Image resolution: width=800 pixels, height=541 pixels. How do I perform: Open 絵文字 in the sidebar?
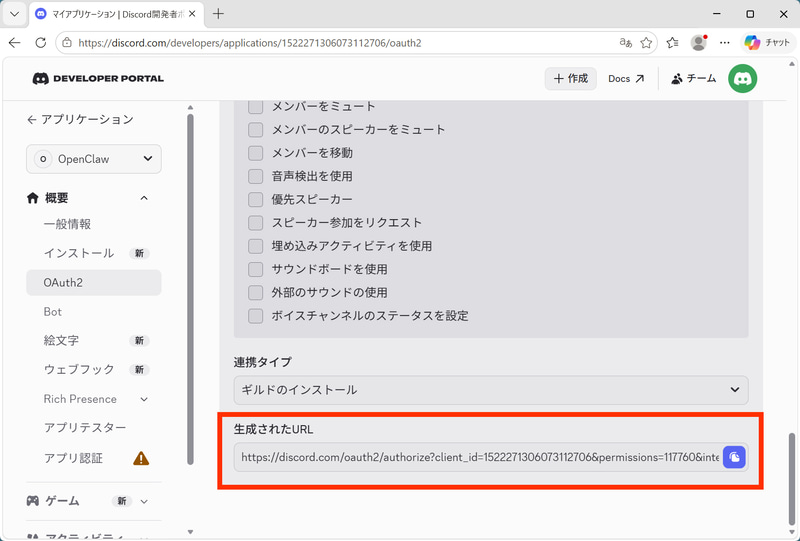coord(61,340)
